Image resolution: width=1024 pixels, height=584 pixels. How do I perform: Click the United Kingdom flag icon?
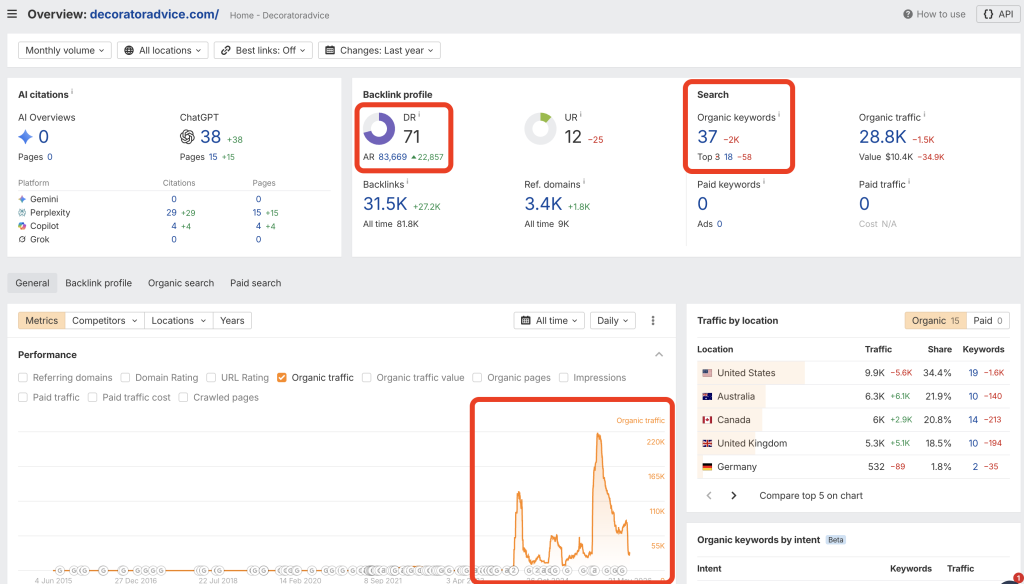tap(707, 444)
